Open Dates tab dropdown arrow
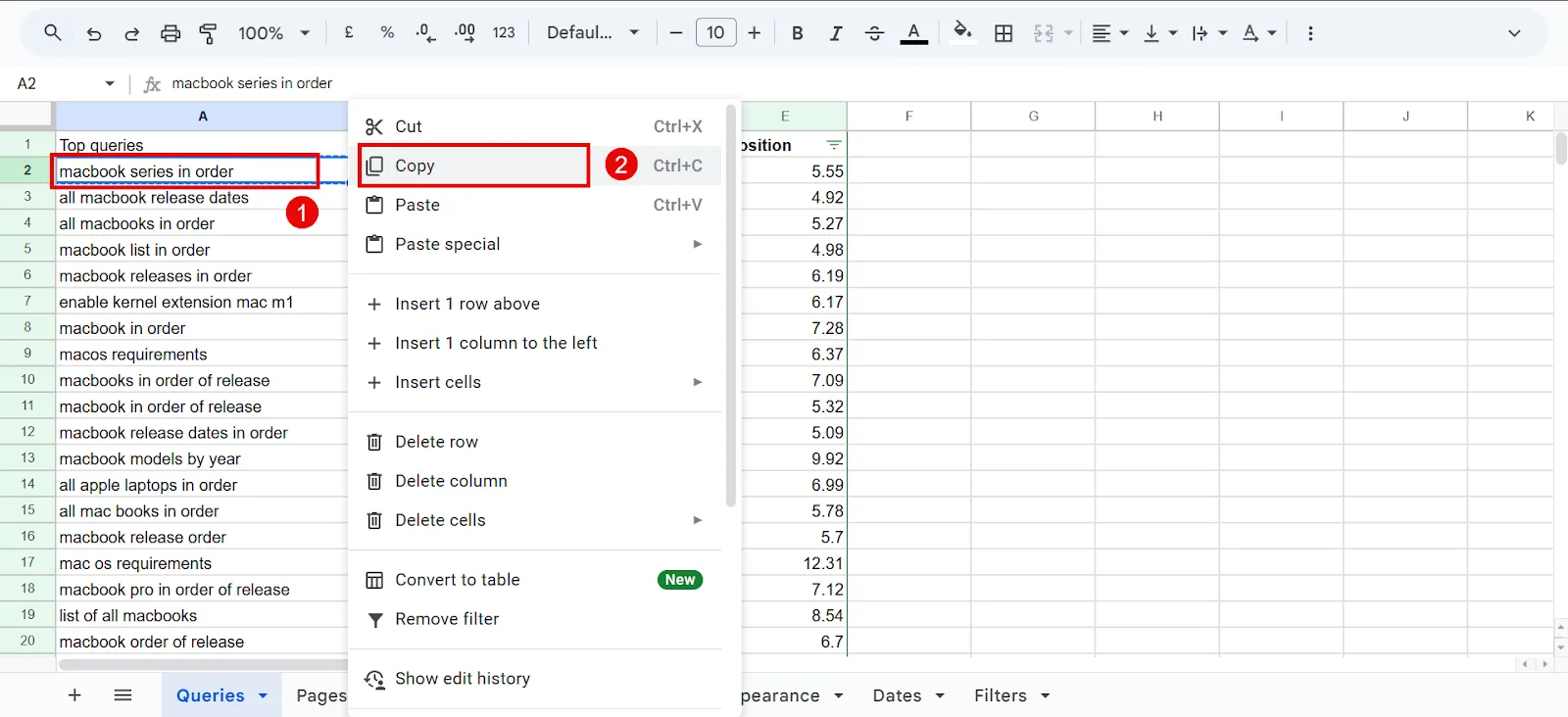This screenshot has height=717, width=1568. tap(940, 695)
